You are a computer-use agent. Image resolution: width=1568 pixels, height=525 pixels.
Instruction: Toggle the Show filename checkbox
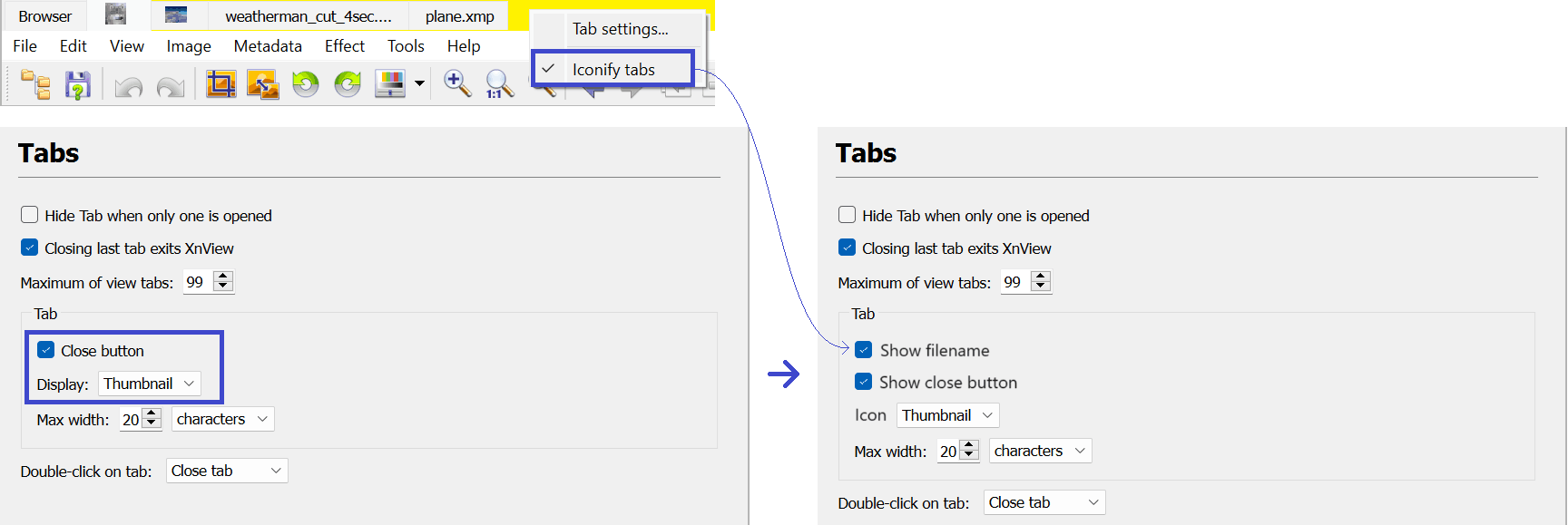point(864,350)
